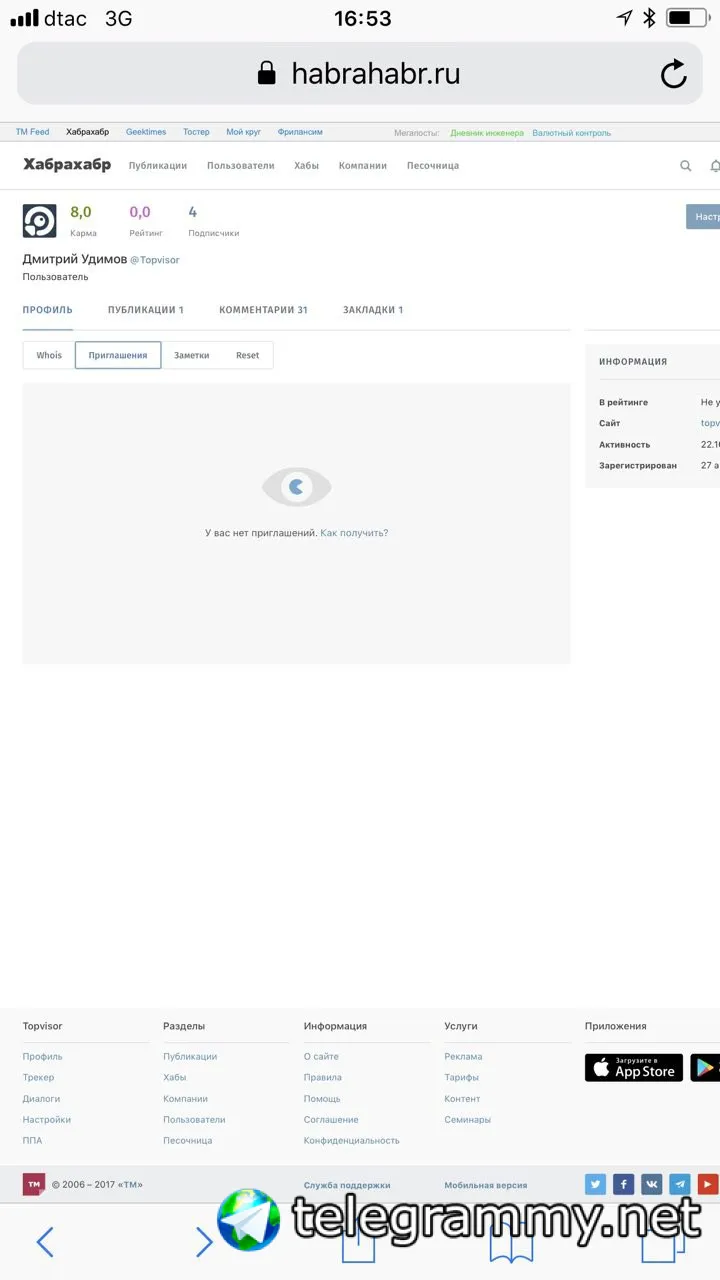Tap the Safari forward arrow

point(204,1242)
